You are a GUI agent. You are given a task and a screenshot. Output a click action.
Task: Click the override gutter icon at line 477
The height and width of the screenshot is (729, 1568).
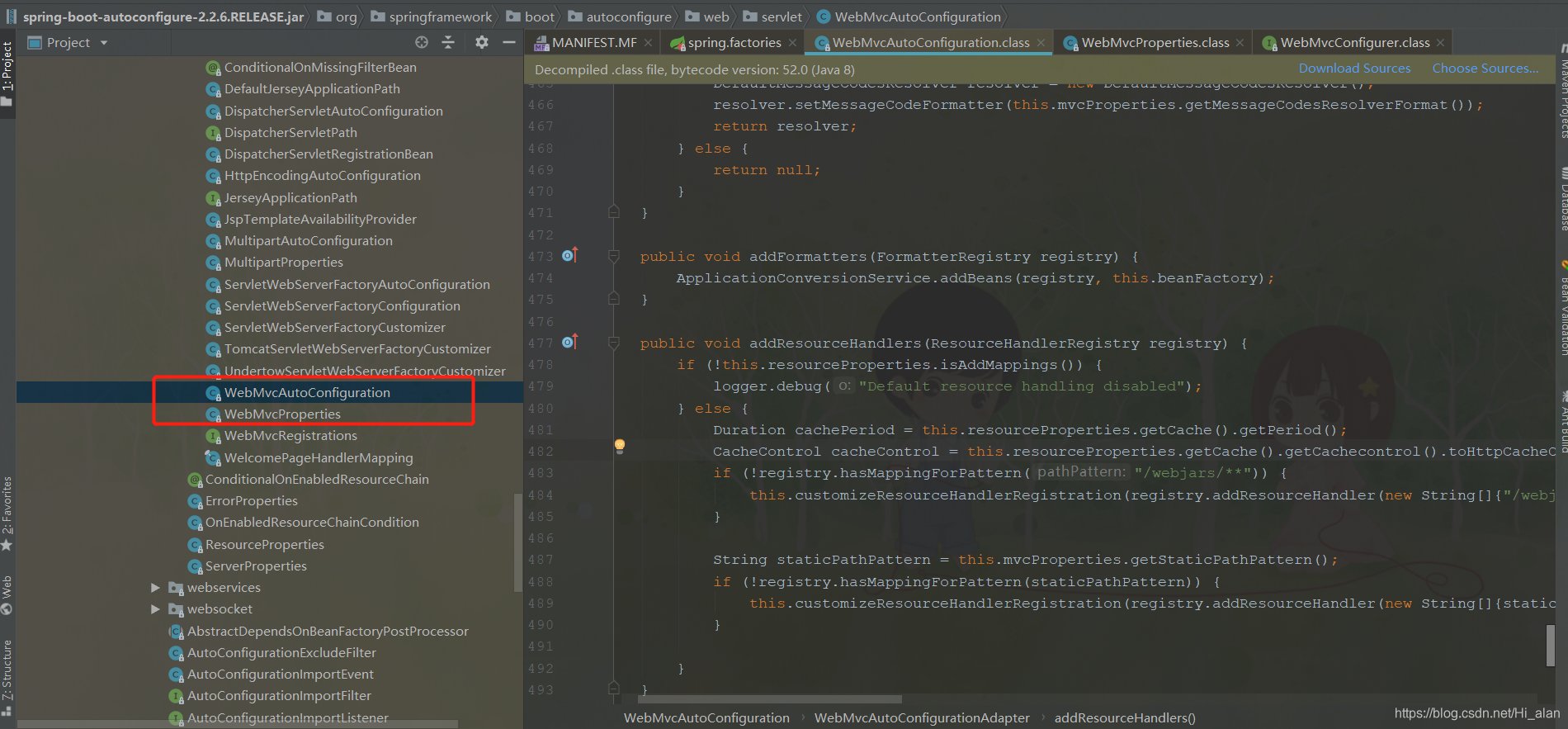(570, 342)
